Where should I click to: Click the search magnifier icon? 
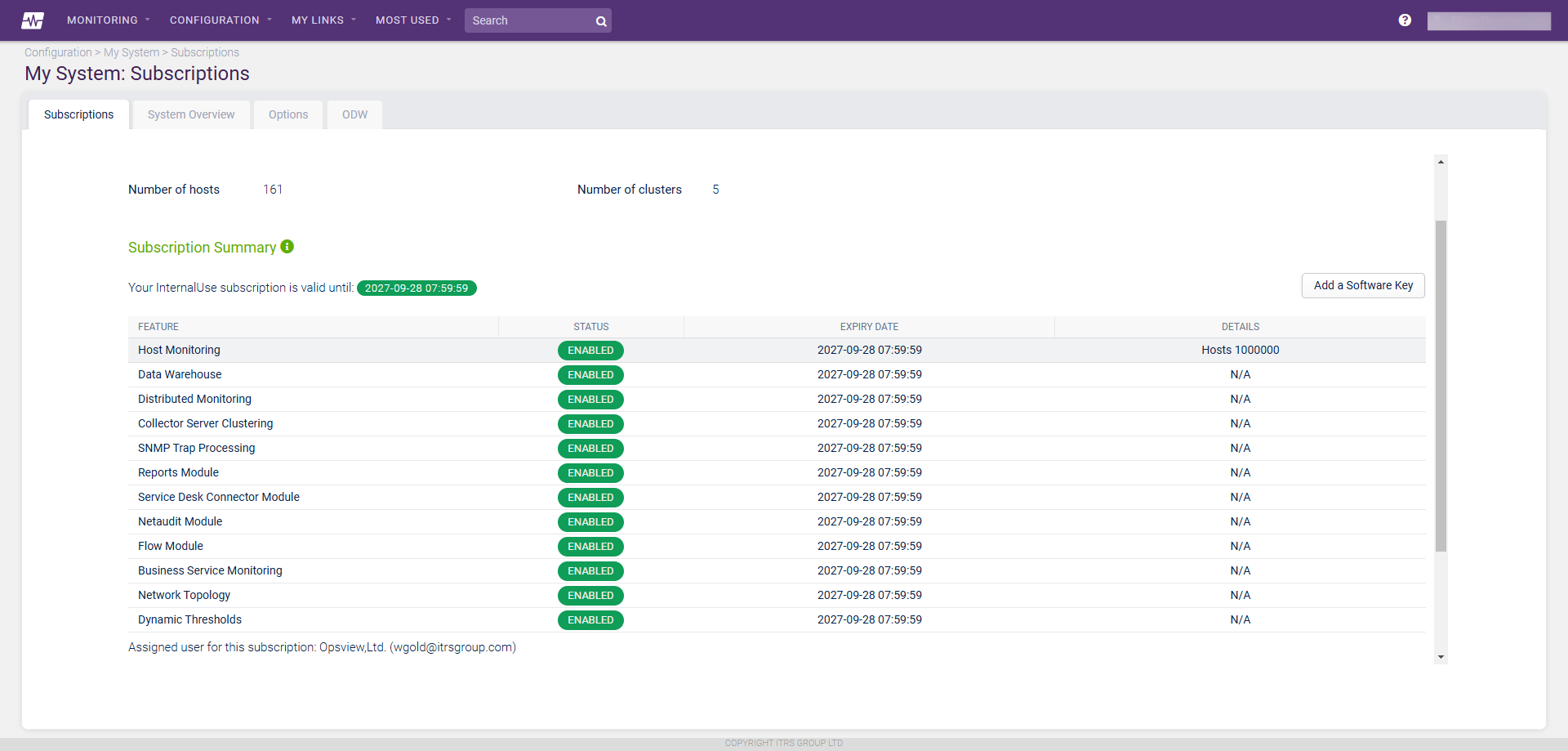[601, 21]
